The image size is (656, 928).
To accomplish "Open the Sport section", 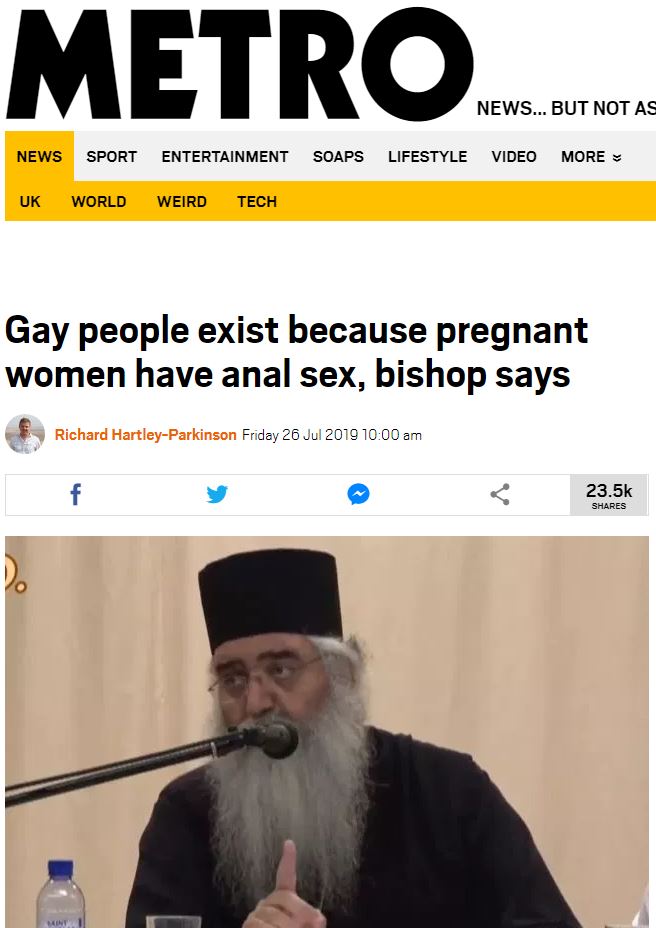I will (111, 157).
